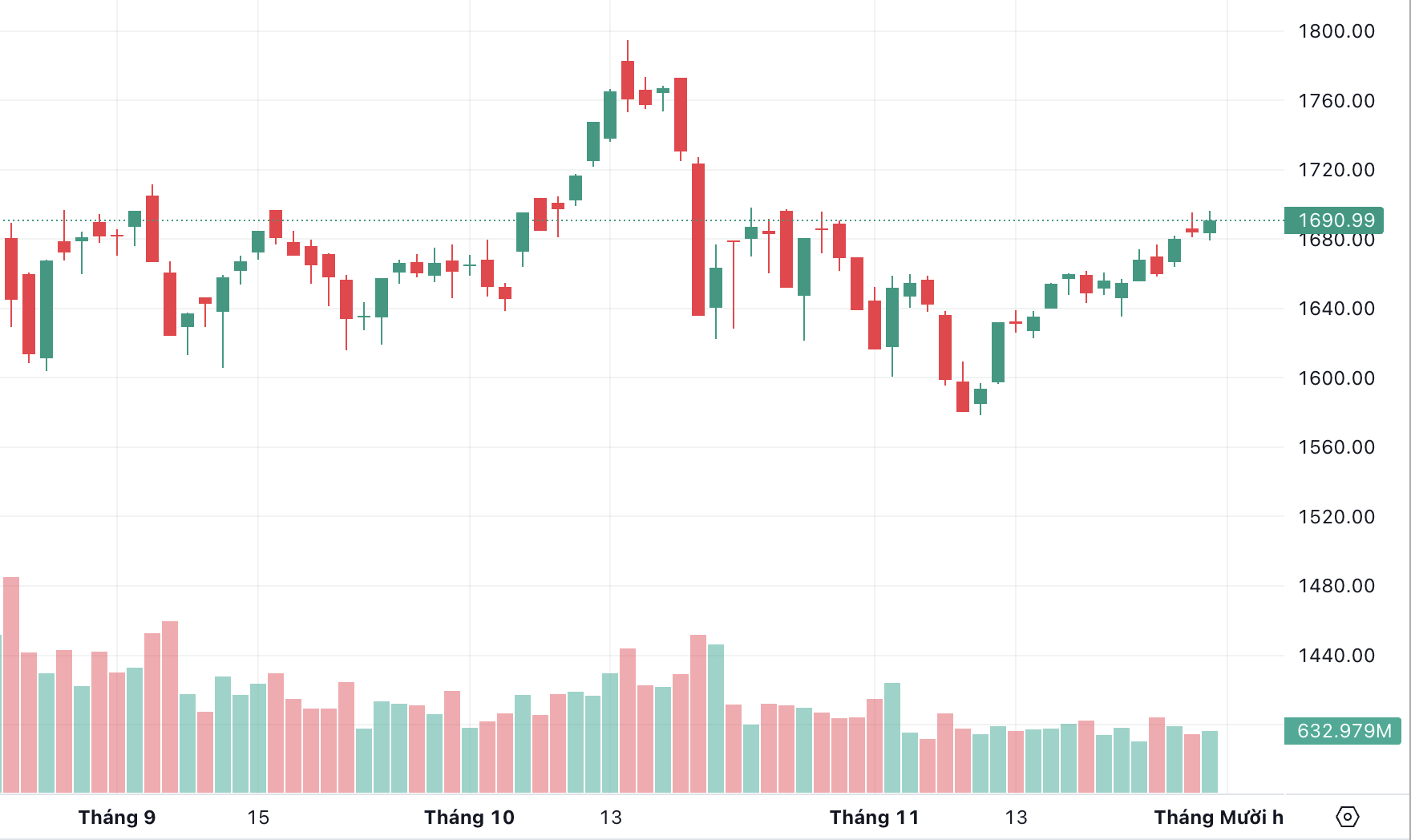Click the 15 date label on time axis
The width and height of the screenshot is (1411, 840).
(x=258, y=818)
